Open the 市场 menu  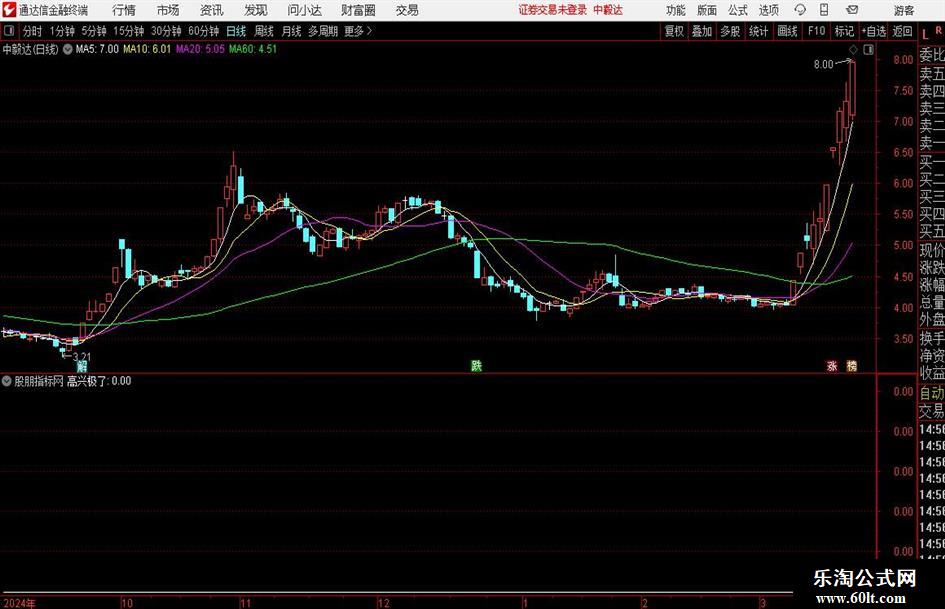click(x=168, y=10)
